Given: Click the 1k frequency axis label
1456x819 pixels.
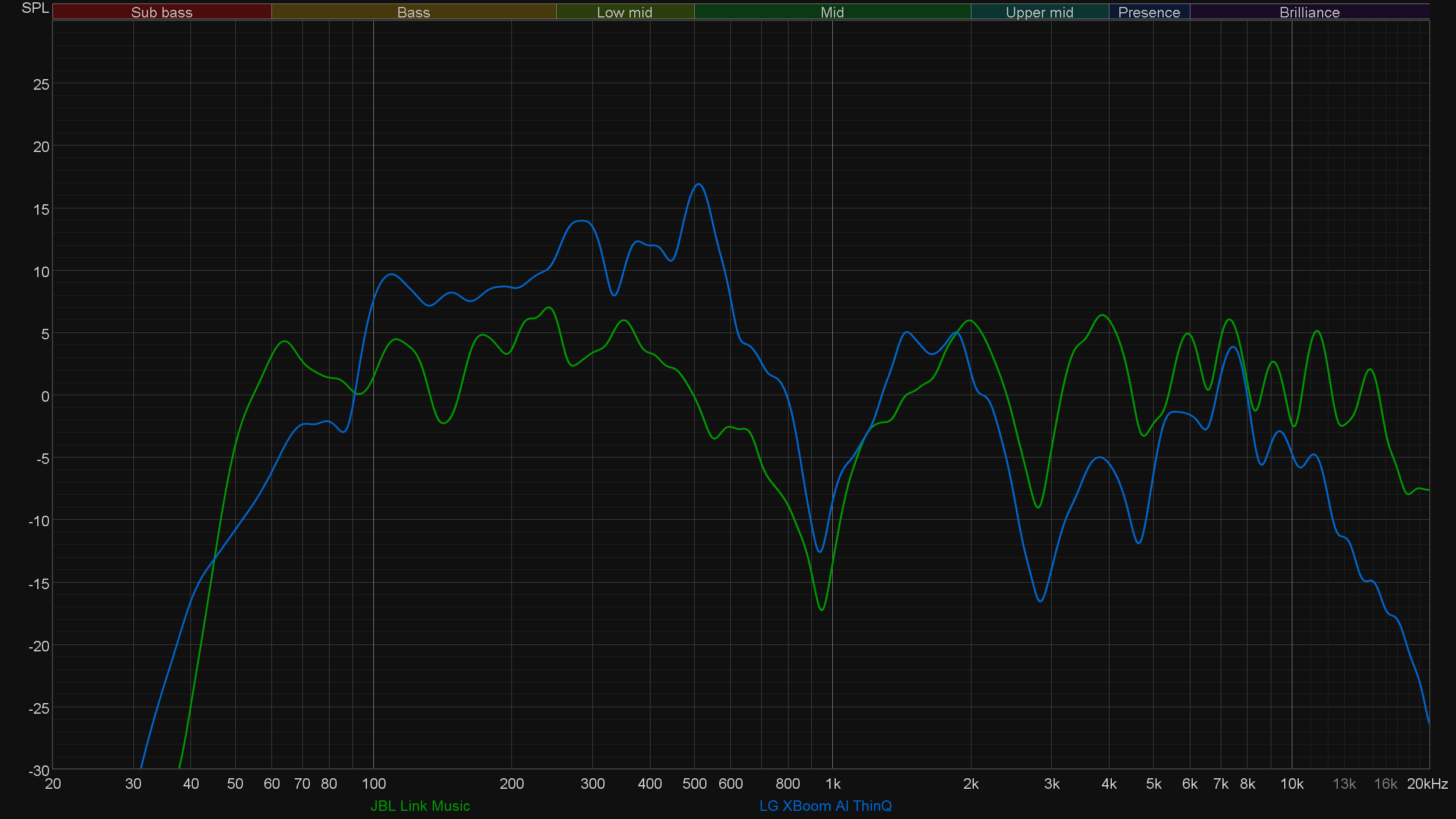Looking at the screenshot, I should pos(833,783).
